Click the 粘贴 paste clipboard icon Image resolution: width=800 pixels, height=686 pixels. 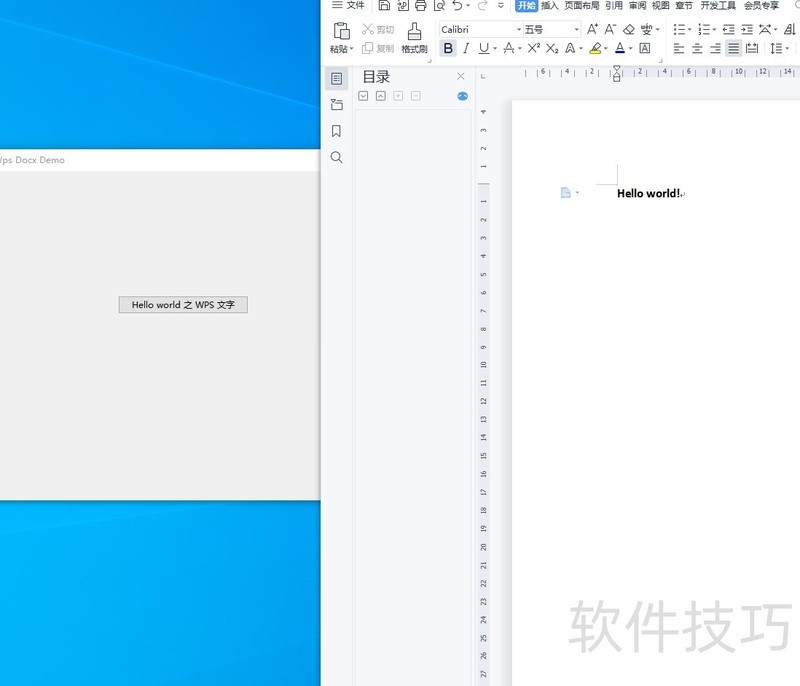coord(341,31)
